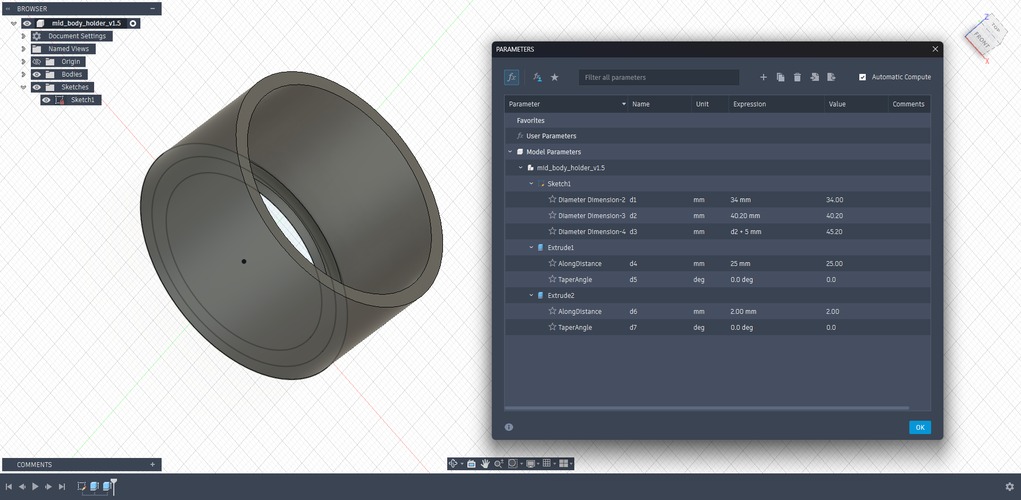The height and width of the screenshot is (500, 1021).
Task: Open Grid and Snaps dropdown arrow
Action: coord(554,464)
